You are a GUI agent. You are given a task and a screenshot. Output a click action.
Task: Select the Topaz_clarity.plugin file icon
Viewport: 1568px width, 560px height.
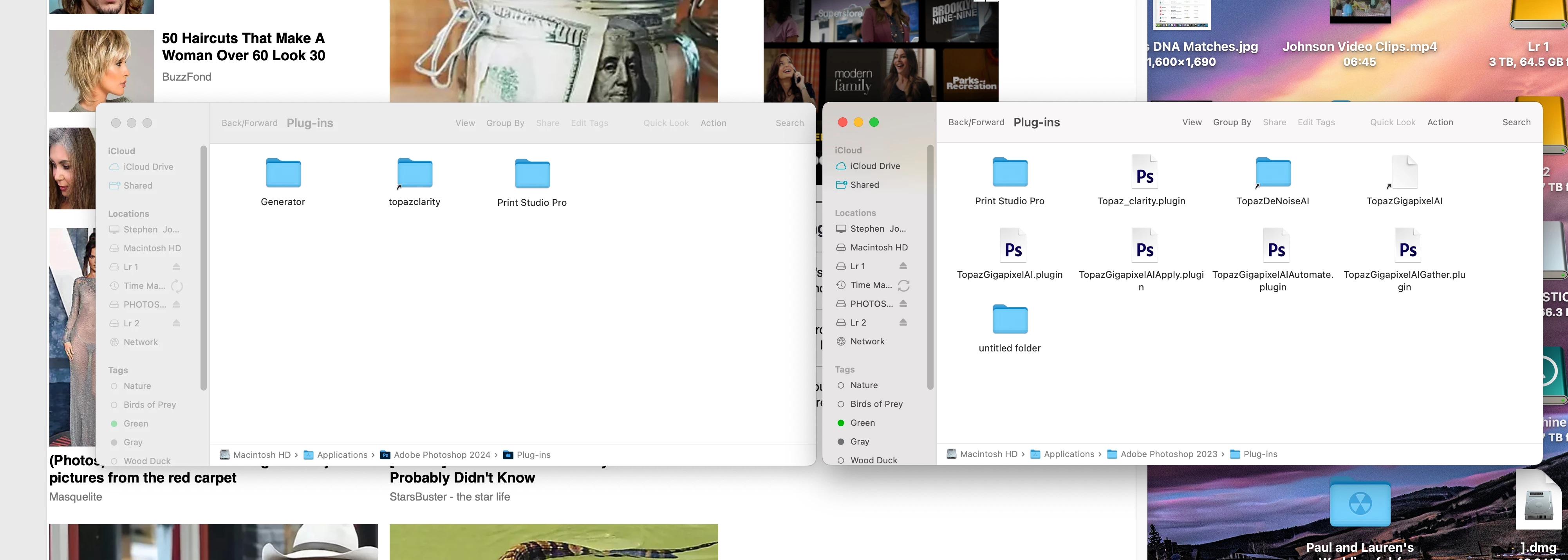tap(1144, 173)
